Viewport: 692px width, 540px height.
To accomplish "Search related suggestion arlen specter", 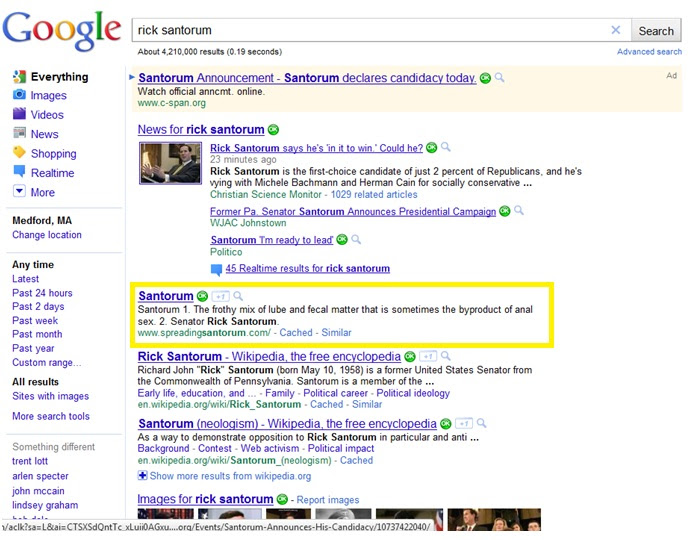I will click(40, 476).
